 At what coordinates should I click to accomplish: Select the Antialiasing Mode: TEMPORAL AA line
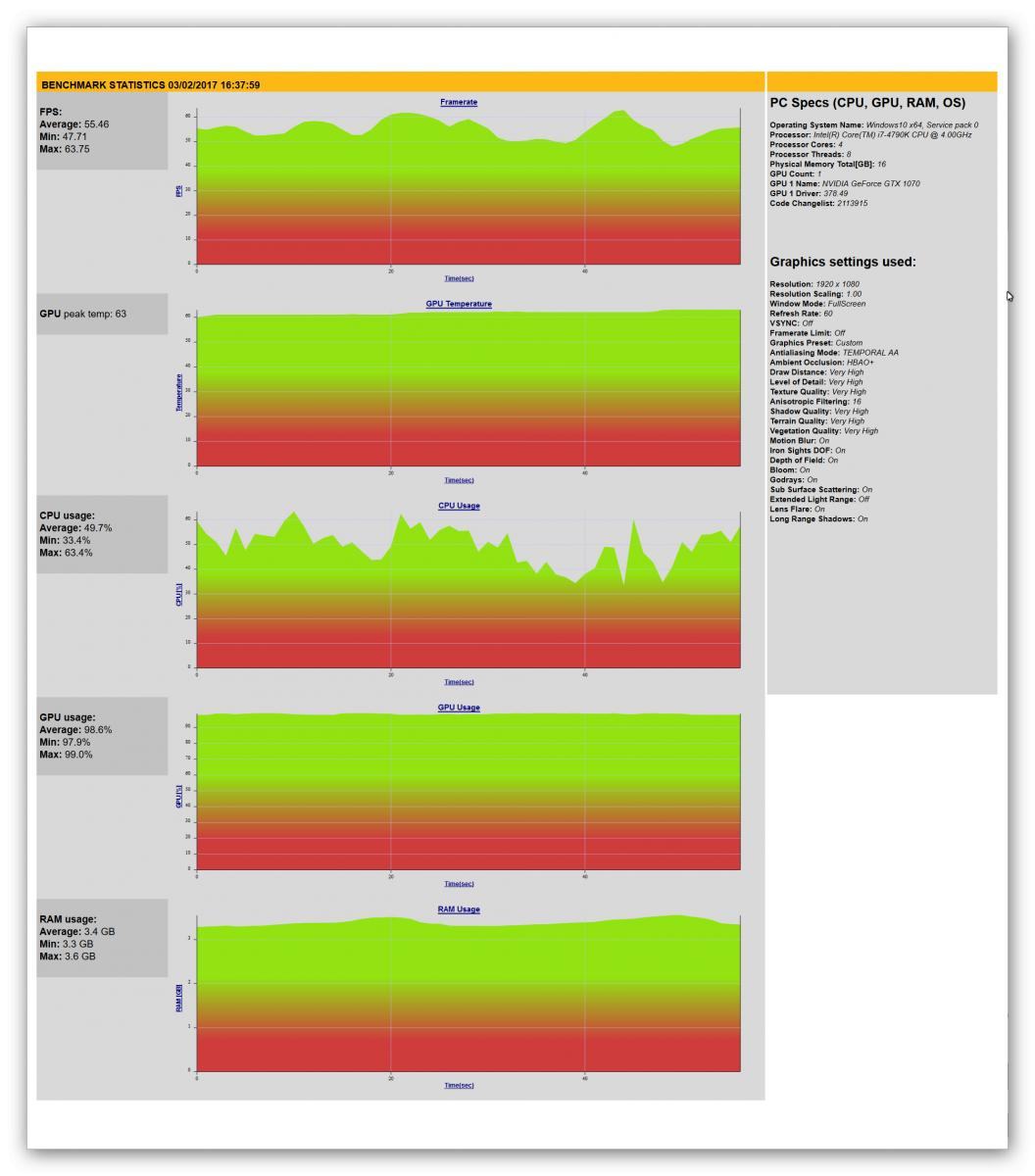pyautogui.click(x=834, y=353)
